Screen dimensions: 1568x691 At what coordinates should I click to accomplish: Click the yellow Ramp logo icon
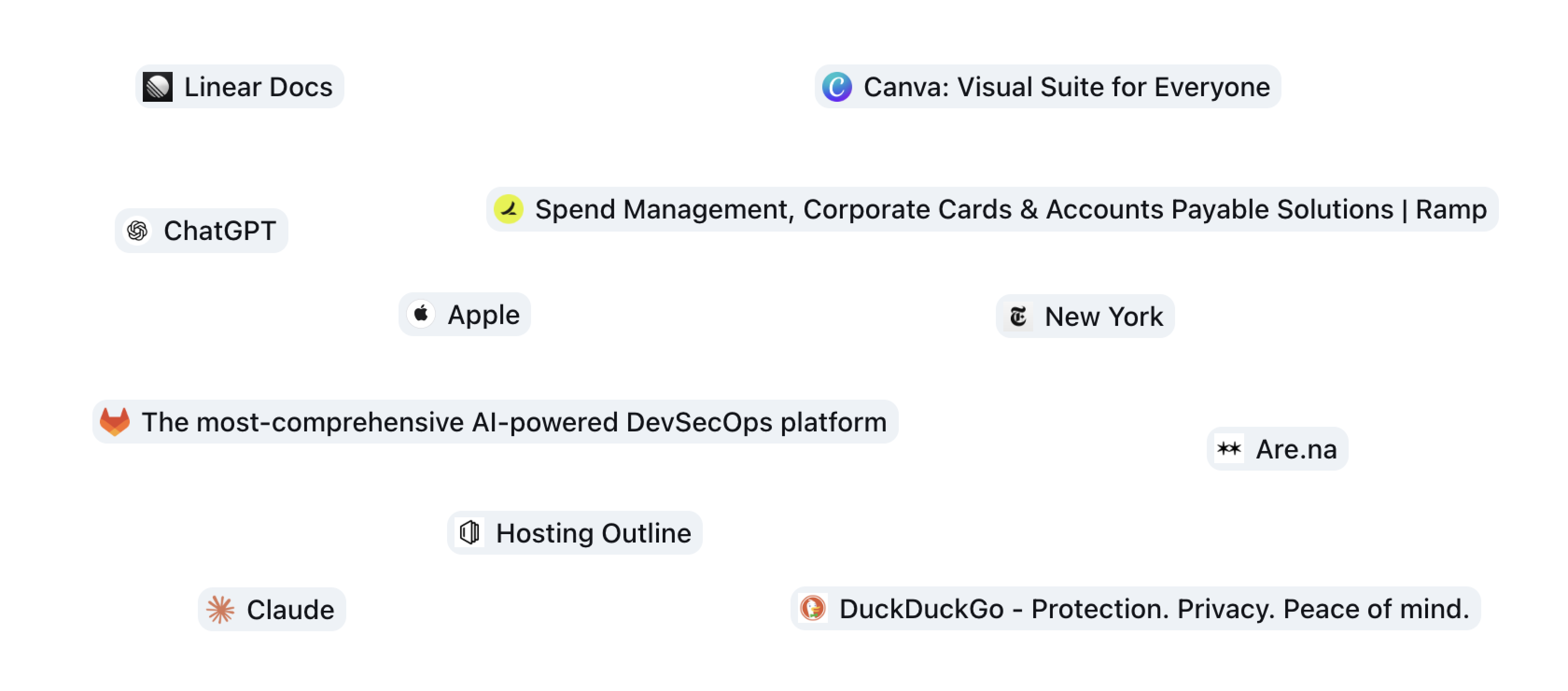[x=508, y=209]
